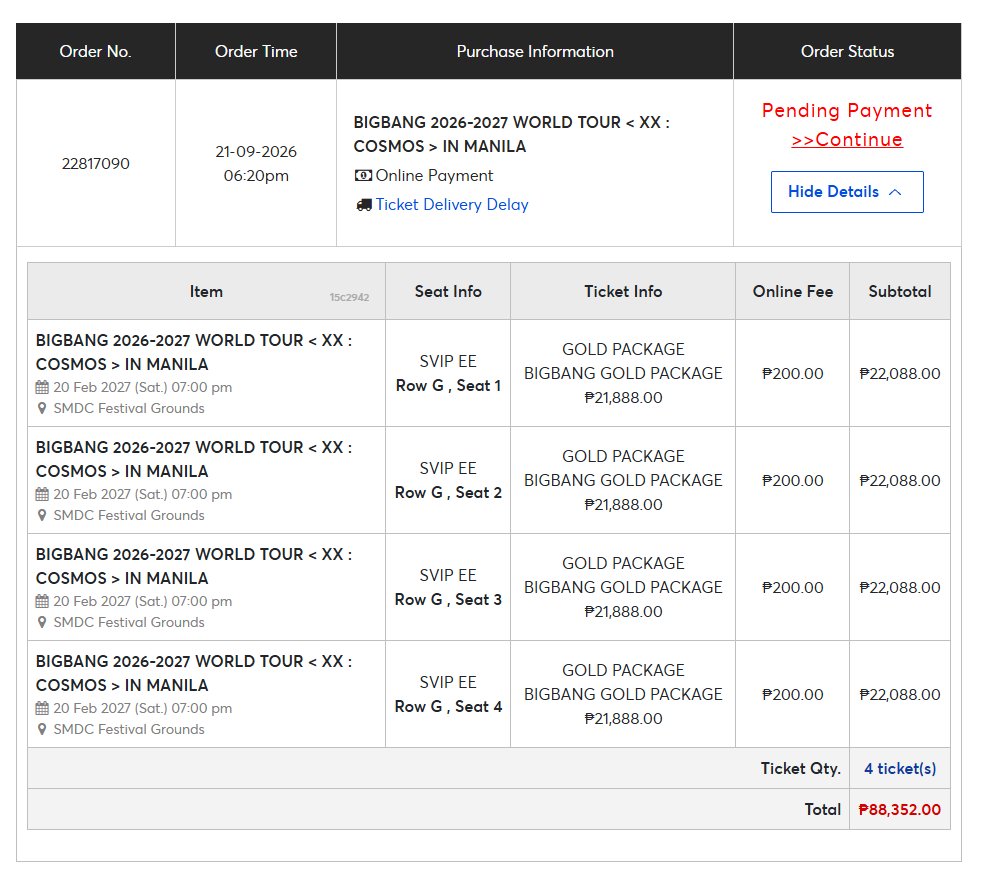987x877 pixels.
Task: Click the Purchase Information column header
Action: click(x=535, y=52)
